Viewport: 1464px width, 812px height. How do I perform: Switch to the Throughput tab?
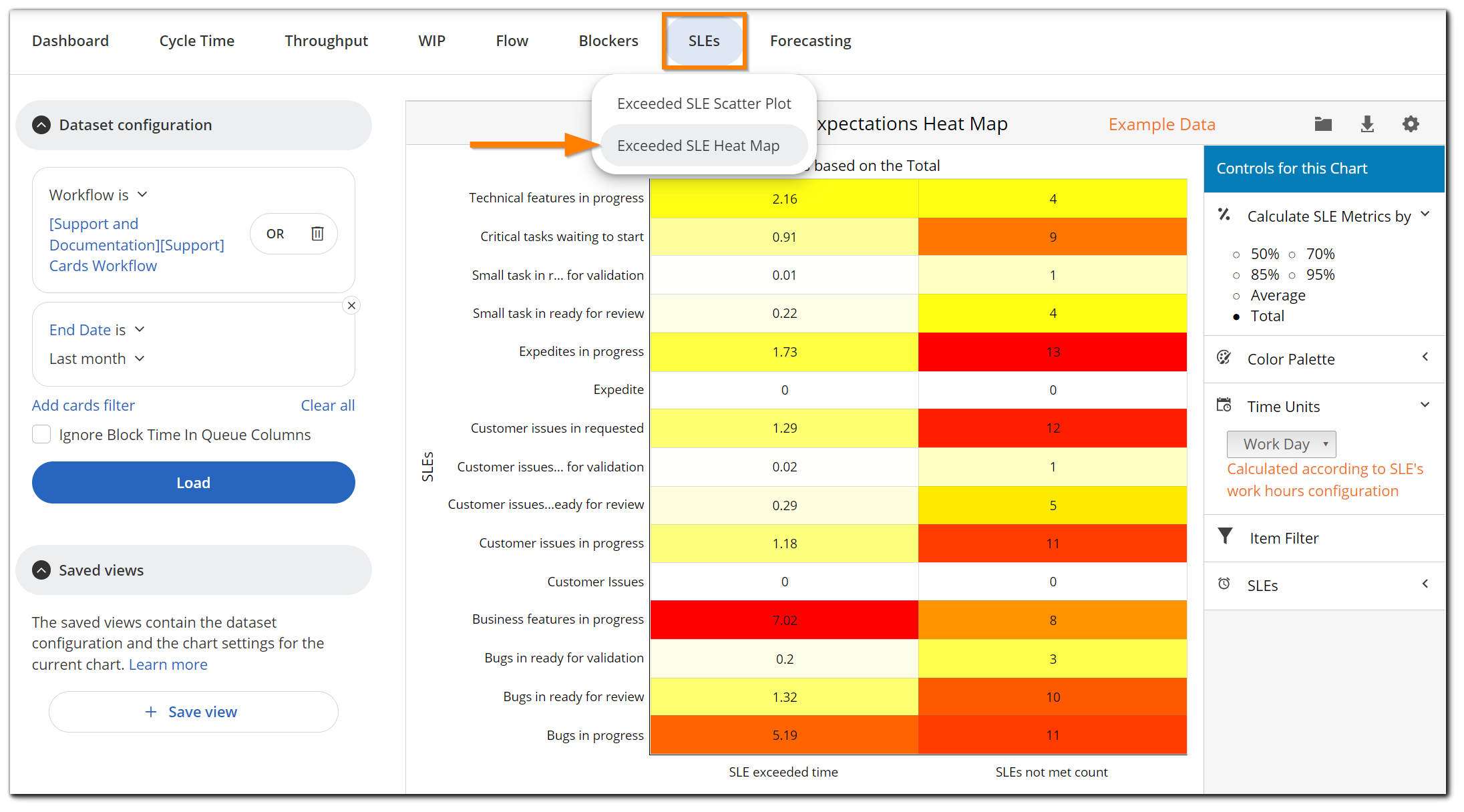tap(326, 41)
